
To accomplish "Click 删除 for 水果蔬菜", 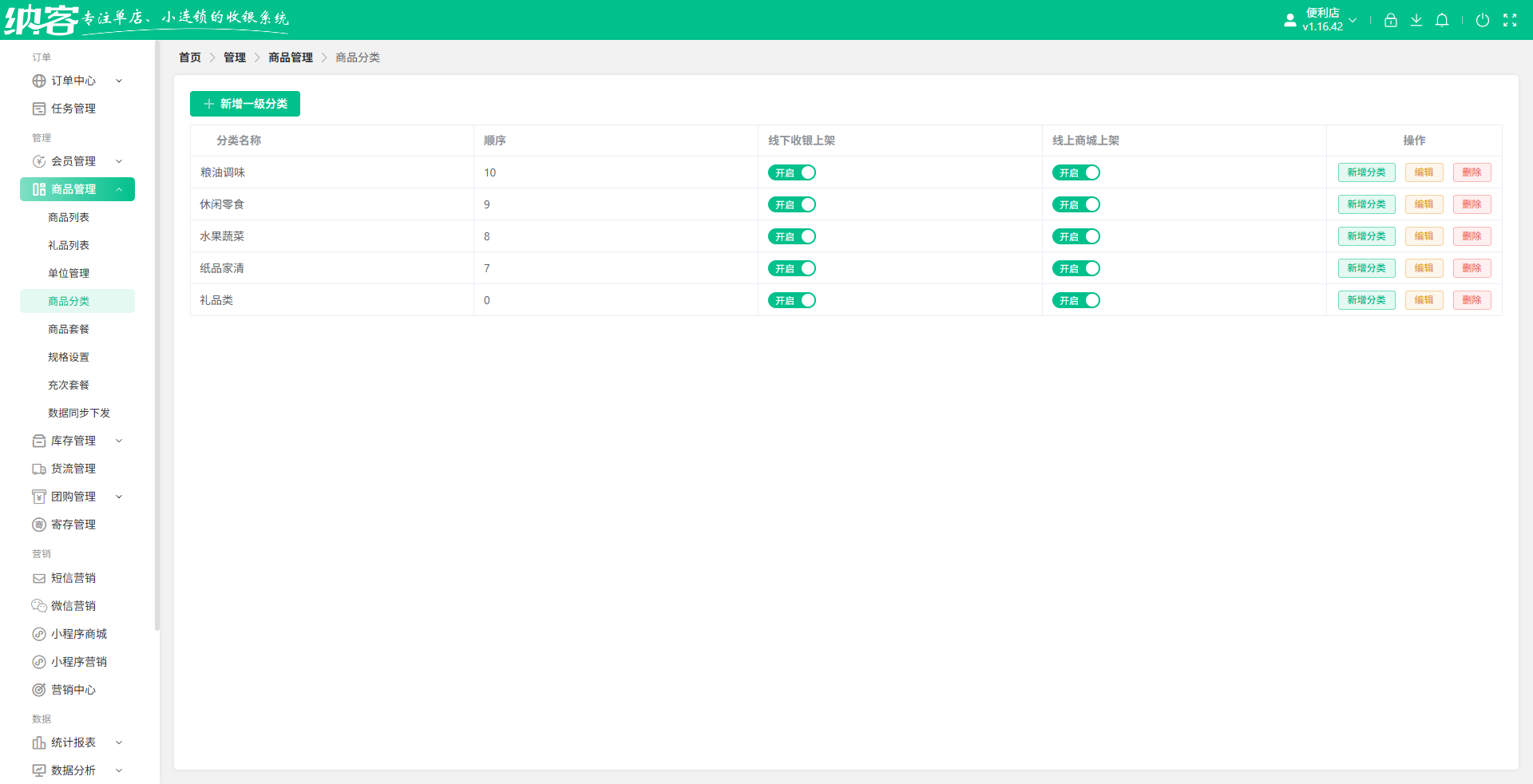I will click(1472, 236).
